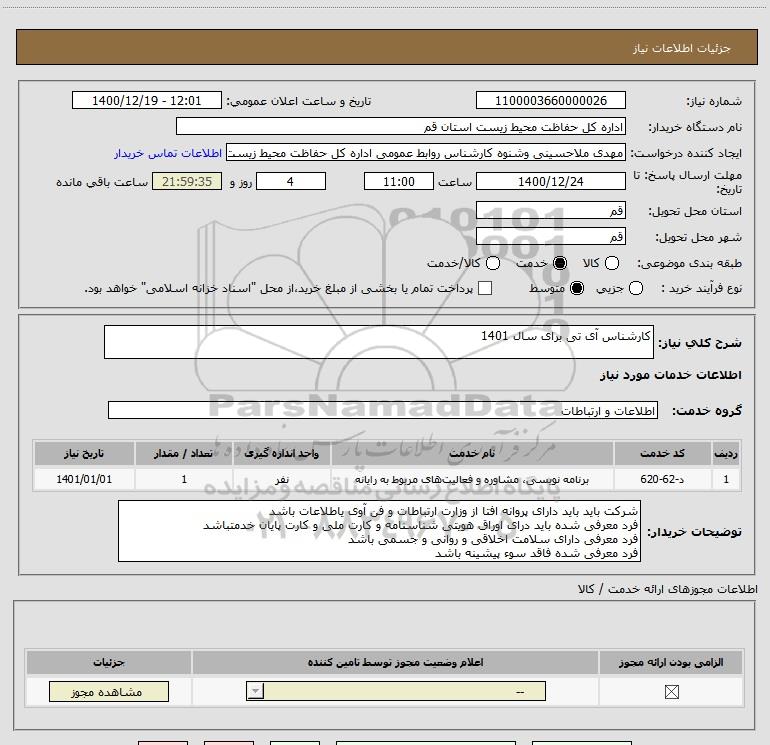Choose the جزیی purchase type radio
Image resolution: width=770 pixels, height=745 pixels.
636,288
